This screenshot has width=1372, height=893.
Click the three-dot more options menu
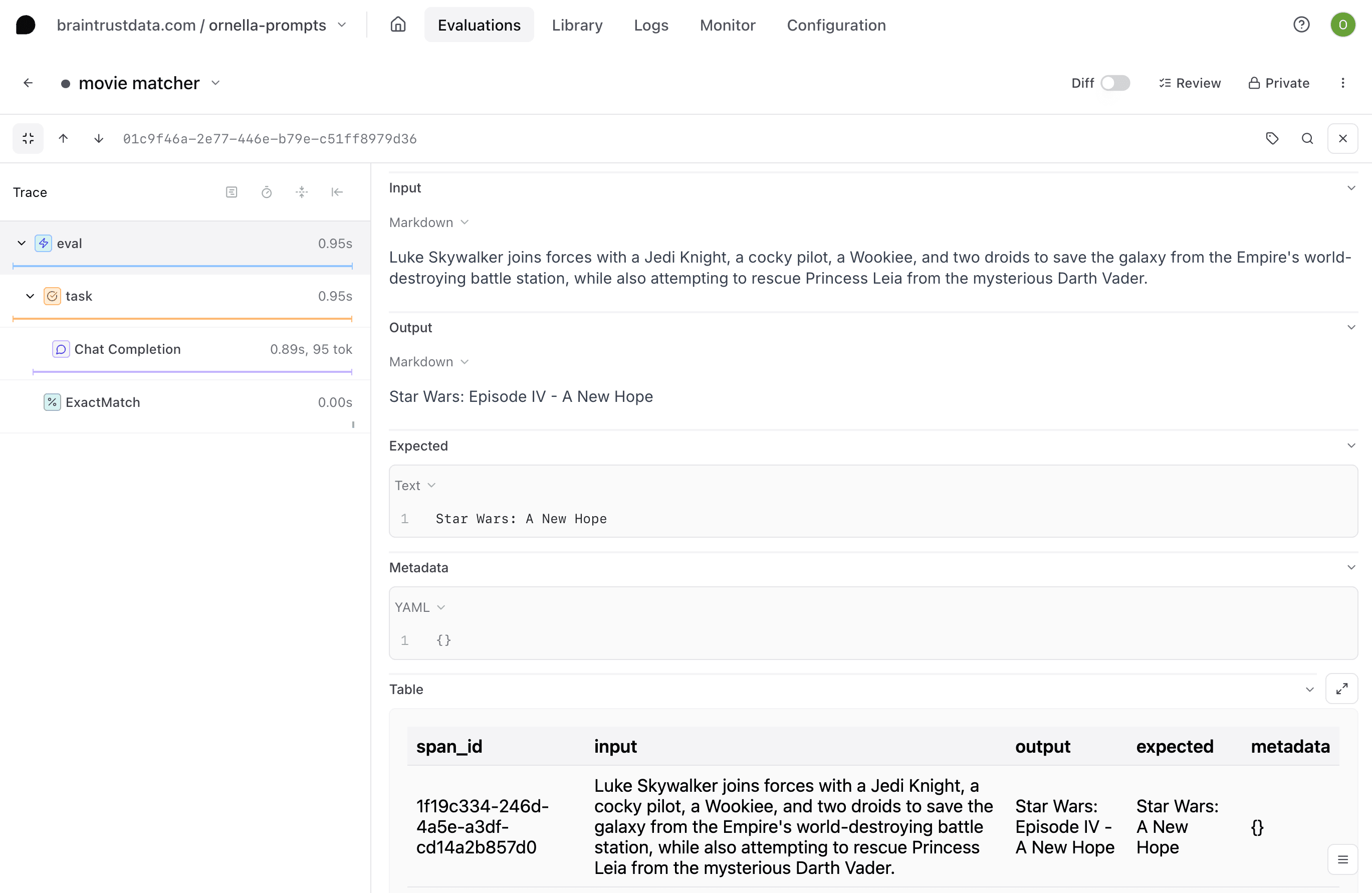pos(1343,83)
